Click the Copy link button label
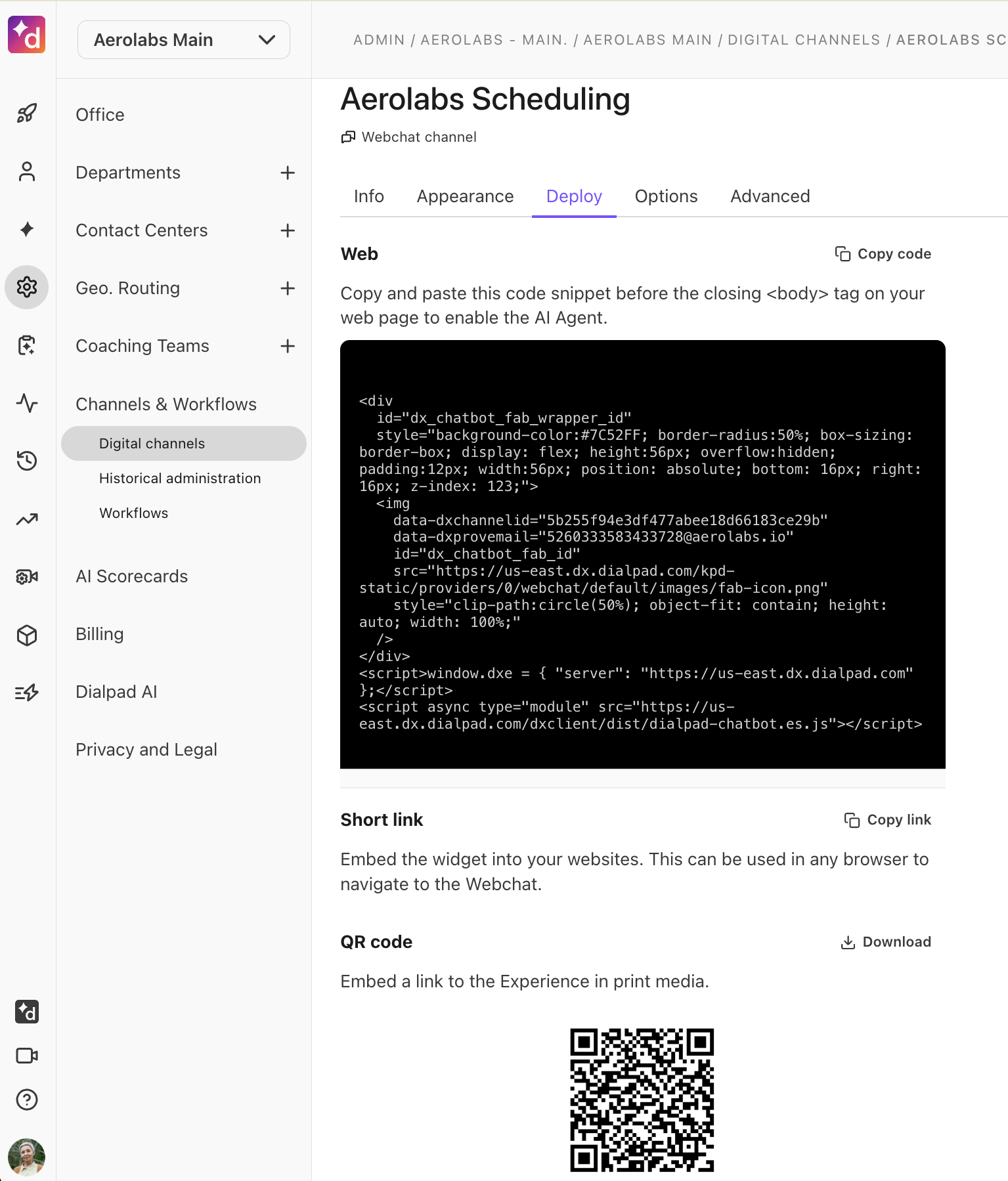The image size is (1008, 1181). pos(899,820)
